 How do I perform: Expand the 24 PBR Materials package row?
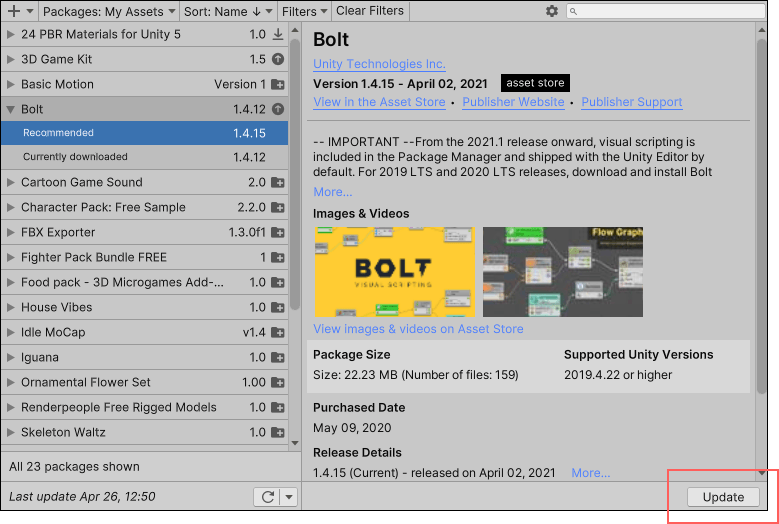pyautogui.click(x=10, y=34)
